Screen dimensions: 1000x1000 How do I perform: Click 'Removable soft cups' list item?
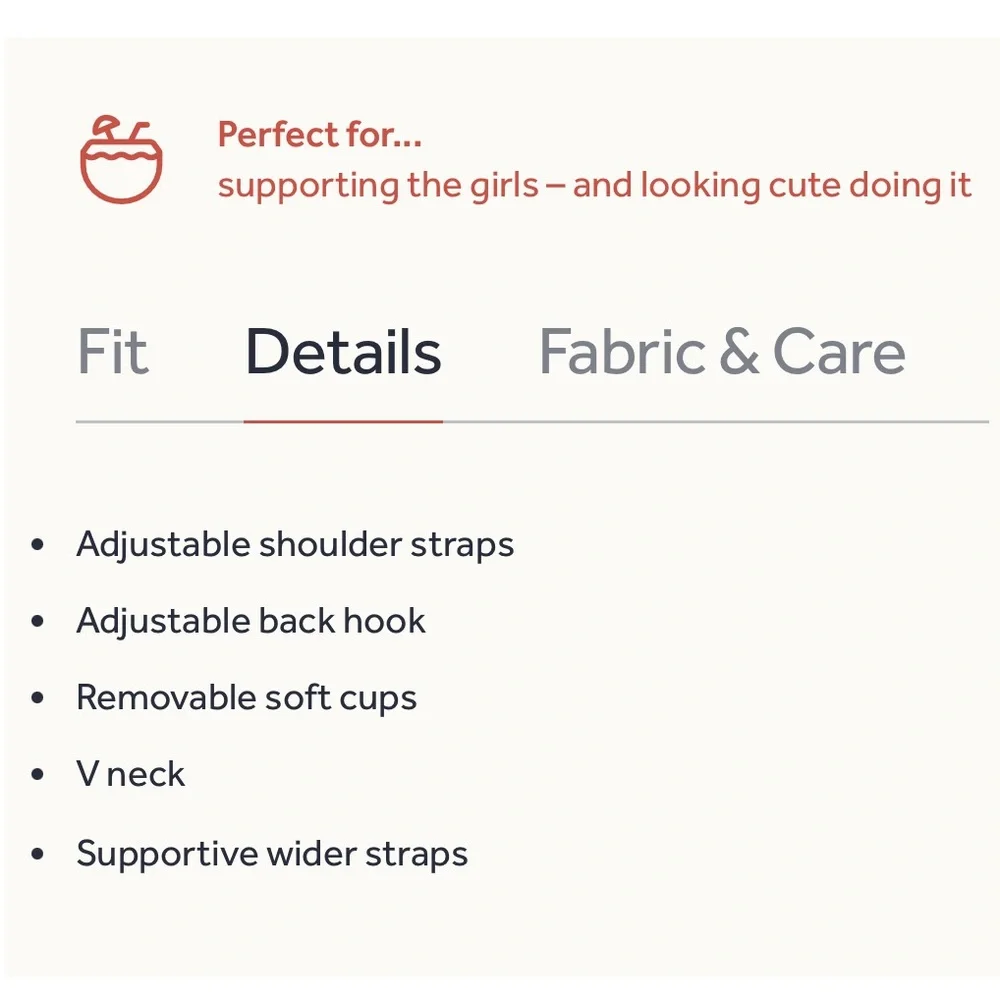246,698
